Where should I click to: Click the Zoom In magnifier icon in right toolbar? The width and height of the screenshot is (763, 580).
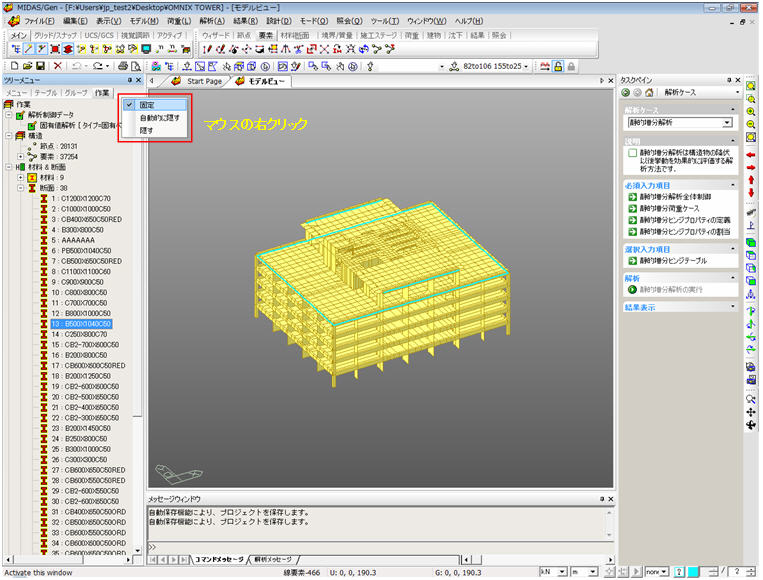[x=751, y=112]
